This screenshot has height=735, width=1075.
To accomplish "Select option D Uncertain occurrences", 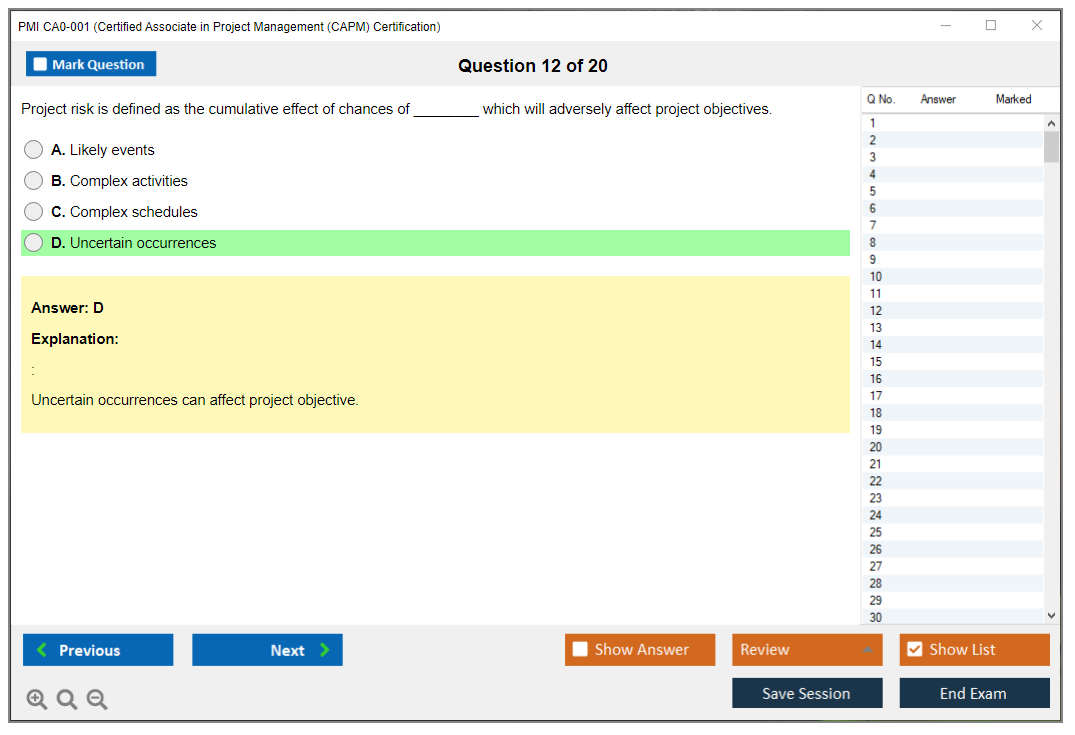I will 34,243.
